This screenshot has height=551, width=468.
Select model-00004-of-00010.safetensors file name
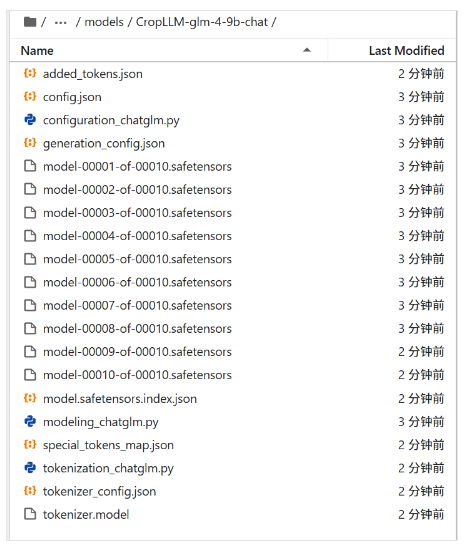click(137, 236)
